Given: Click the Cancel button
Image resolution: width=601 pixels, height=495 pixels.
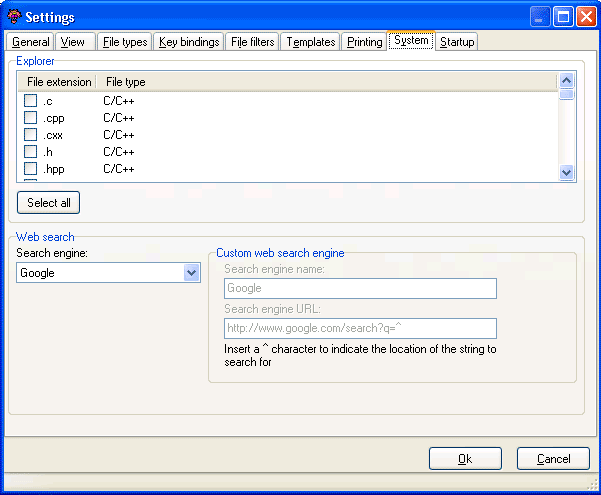Looking at the screenshot, I should 553,459.
